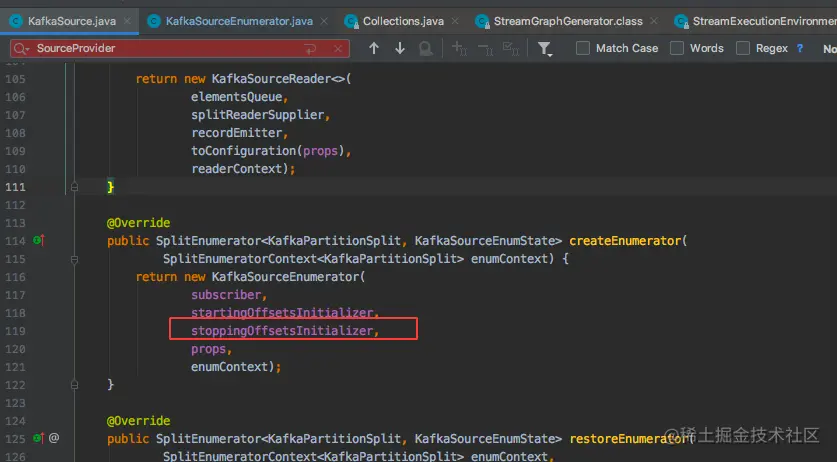This screenshot has width=837, height=462.
Task: Click subscriber on line 117
Action: 226,295
